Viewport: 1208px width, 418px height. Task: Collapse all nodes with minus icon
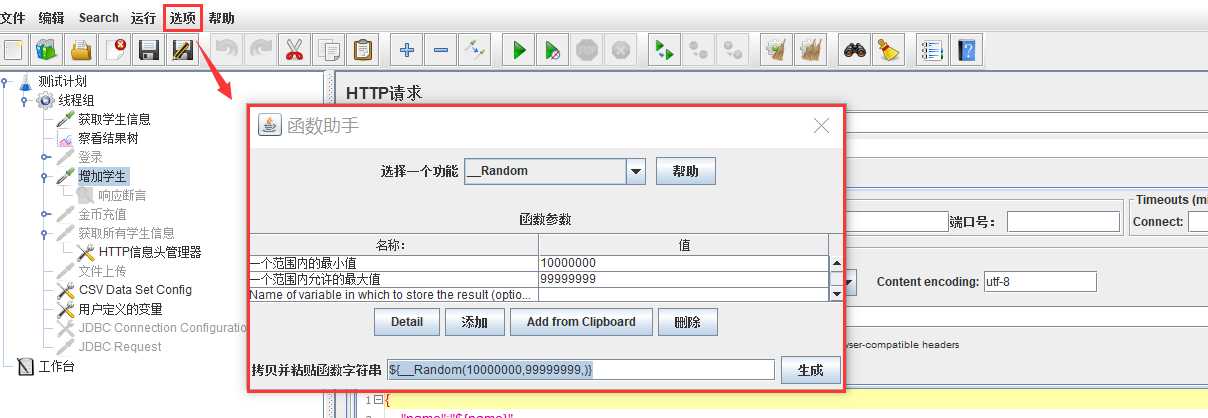click(441, 50)
